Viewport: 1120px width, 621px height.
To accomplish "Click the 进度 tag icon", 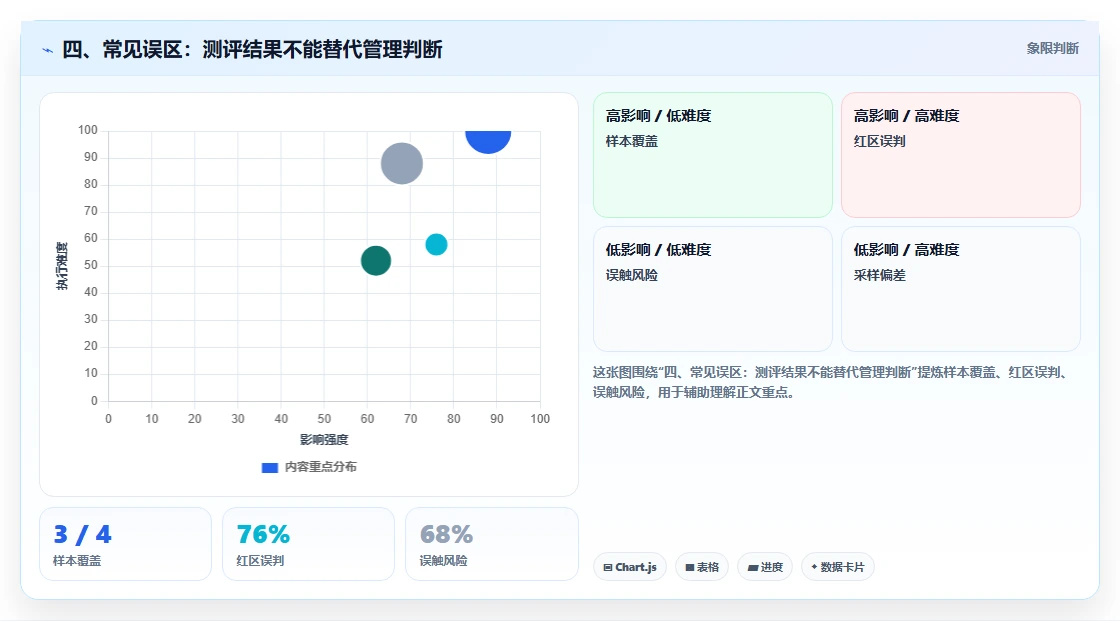I will pyautogui.click(x=753, y=567).
